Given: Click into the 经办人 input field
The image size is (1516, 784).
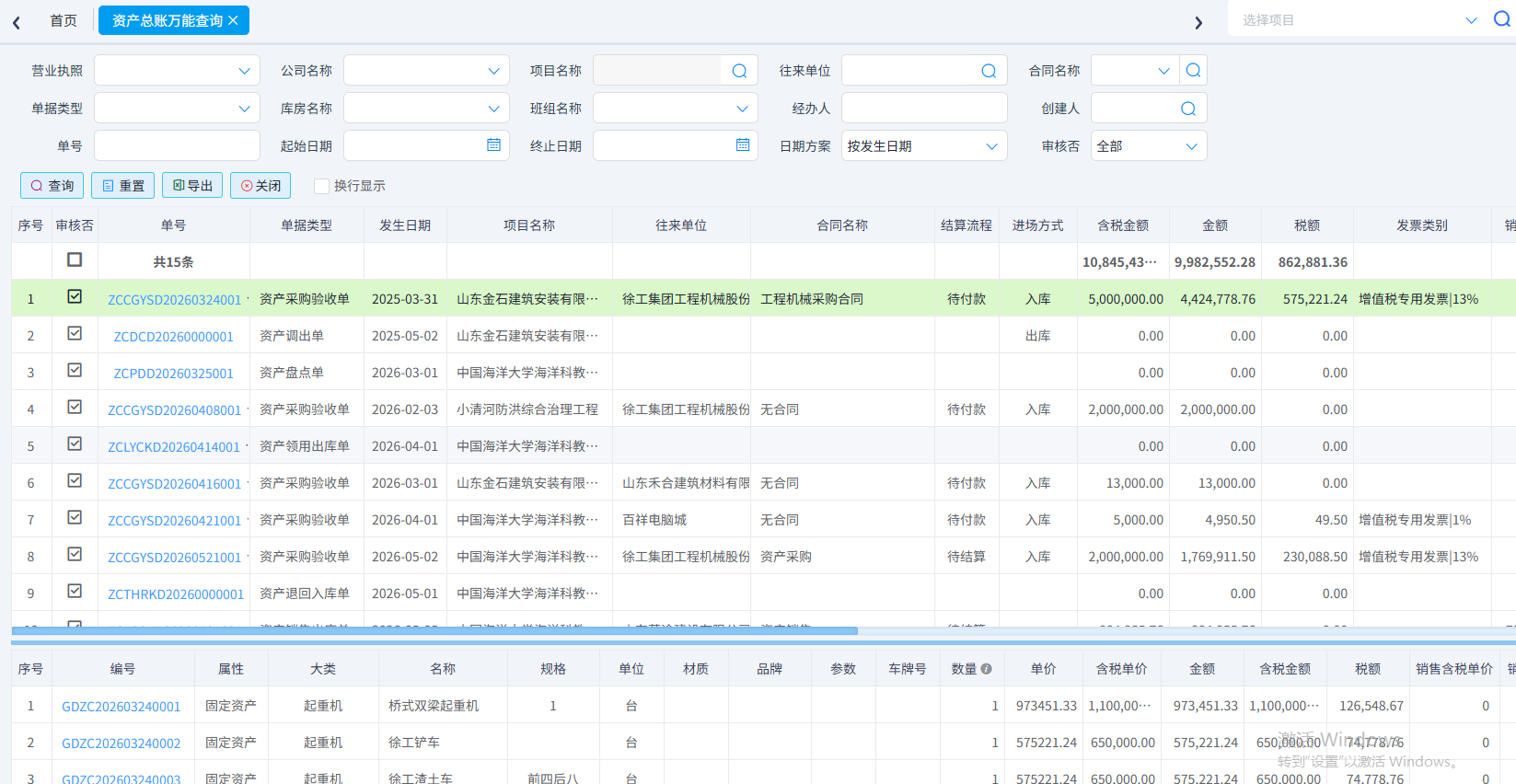Looking at the screenshot, I should [924, 109].
